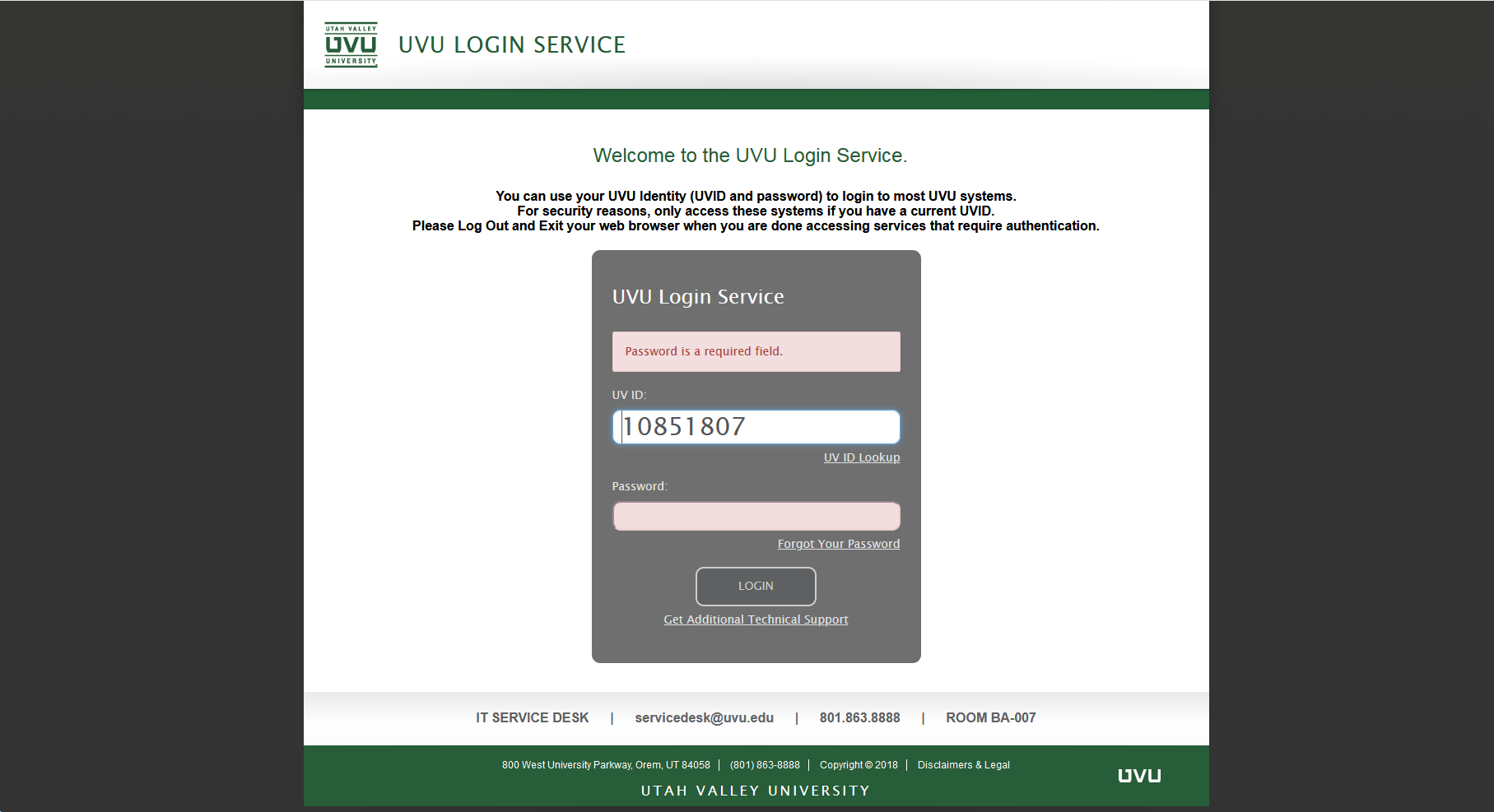The width and height of the screenshot is (1494, 812).
Task: Click the 'UV ID:' field label
Action: [x=629, y=395]
